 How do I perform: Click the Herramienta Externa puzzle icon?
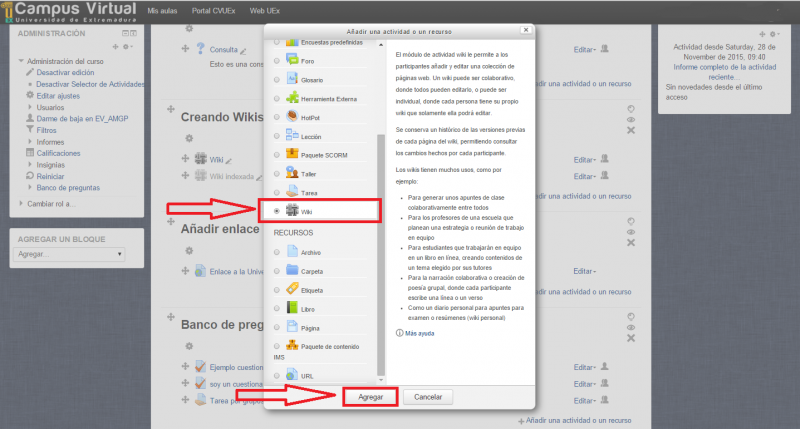292,97
